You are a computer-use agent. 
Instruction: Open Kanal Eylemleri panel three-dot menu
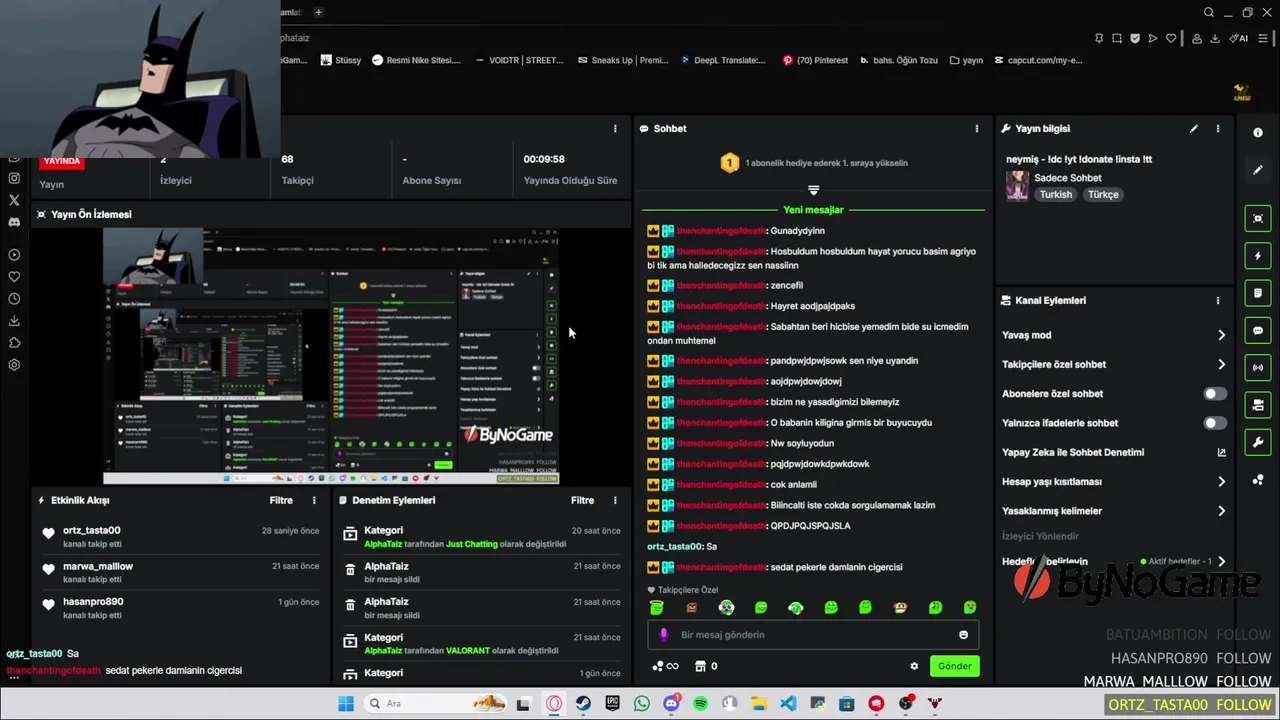1217,300
